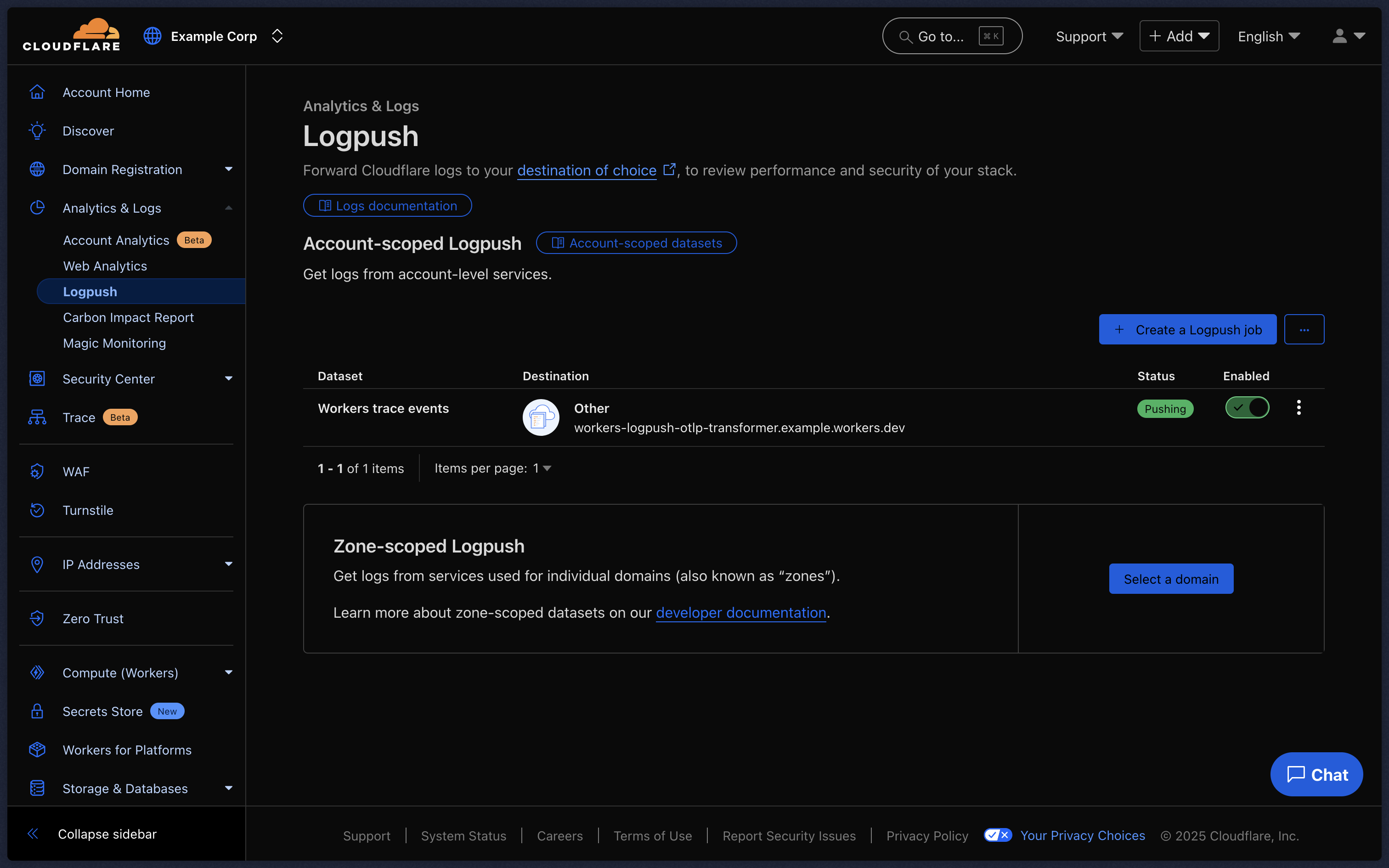Viewport: 1389px width, 868px height.
Task: Click the Secrets Store lock icon
Action: pyautogui.click(x=37, y=711)
